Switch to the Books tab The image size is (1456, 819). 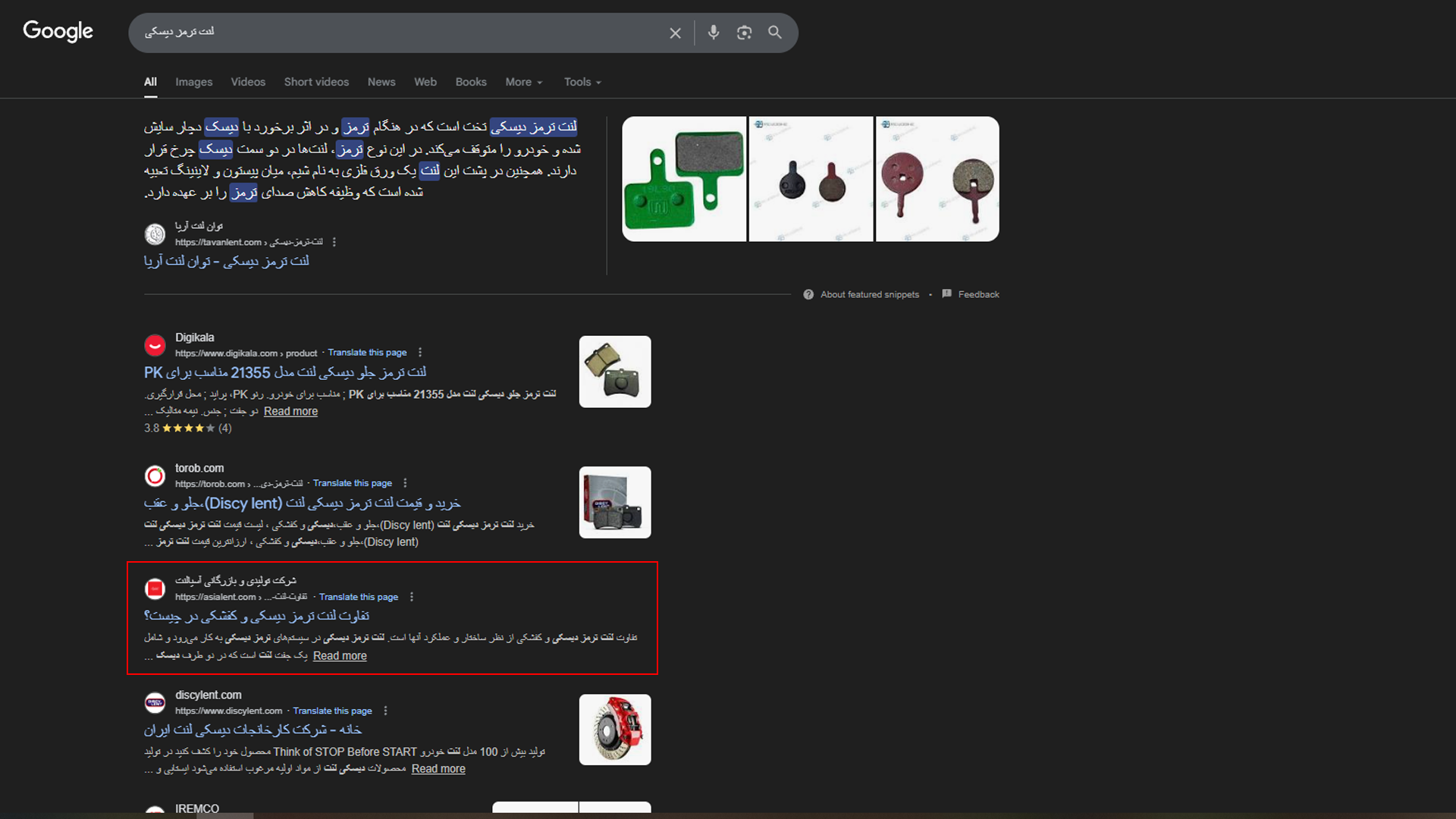471,82
